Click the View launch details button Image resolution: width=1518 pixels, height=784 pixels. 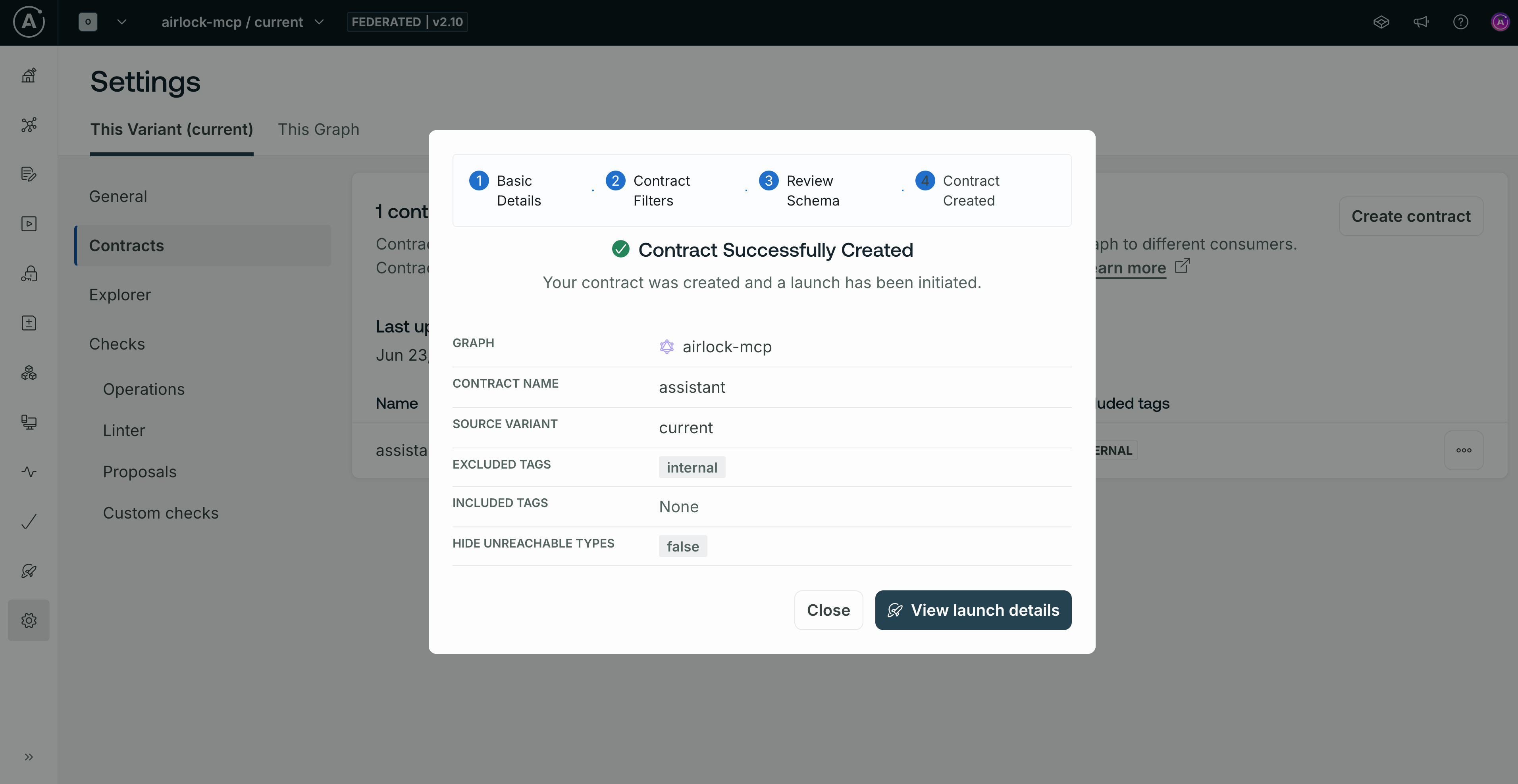(973, 610)
